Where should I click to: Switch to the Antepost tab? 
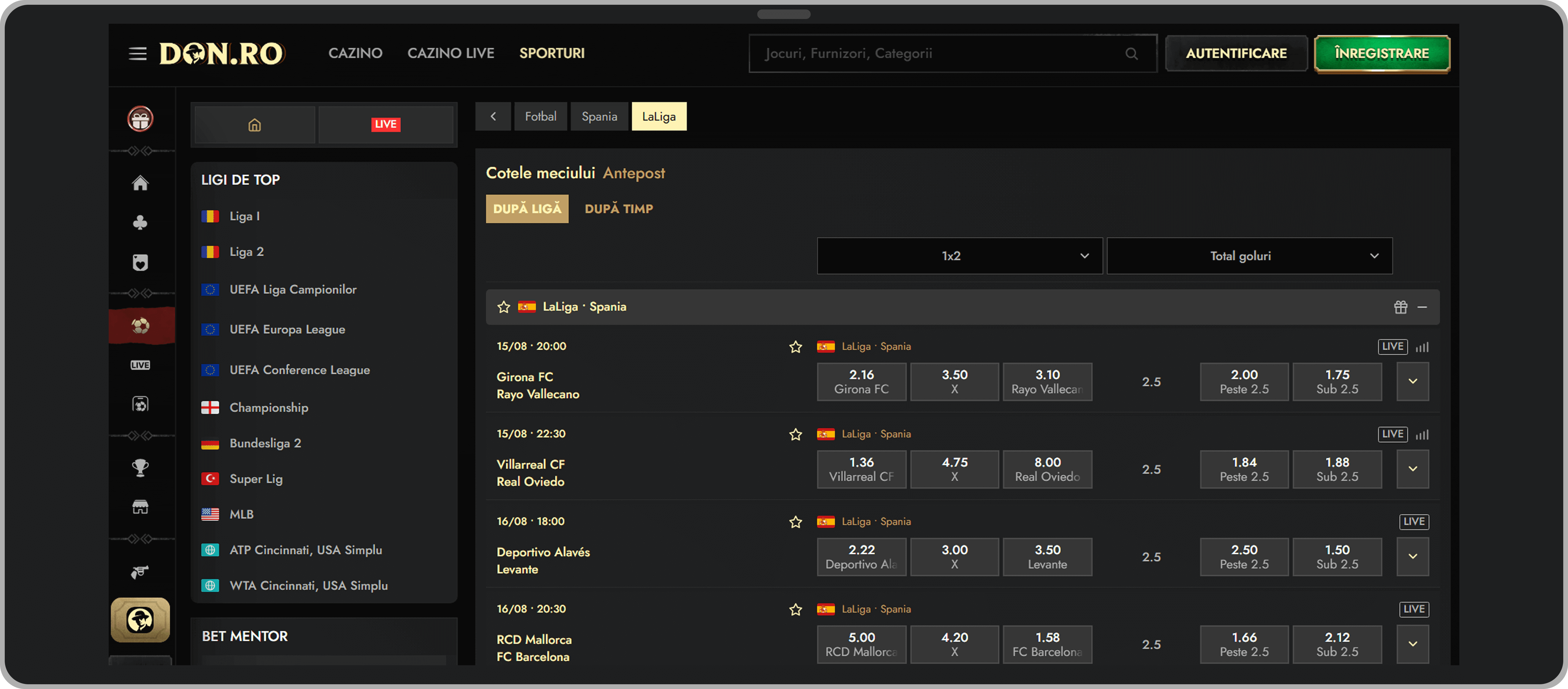634,173
